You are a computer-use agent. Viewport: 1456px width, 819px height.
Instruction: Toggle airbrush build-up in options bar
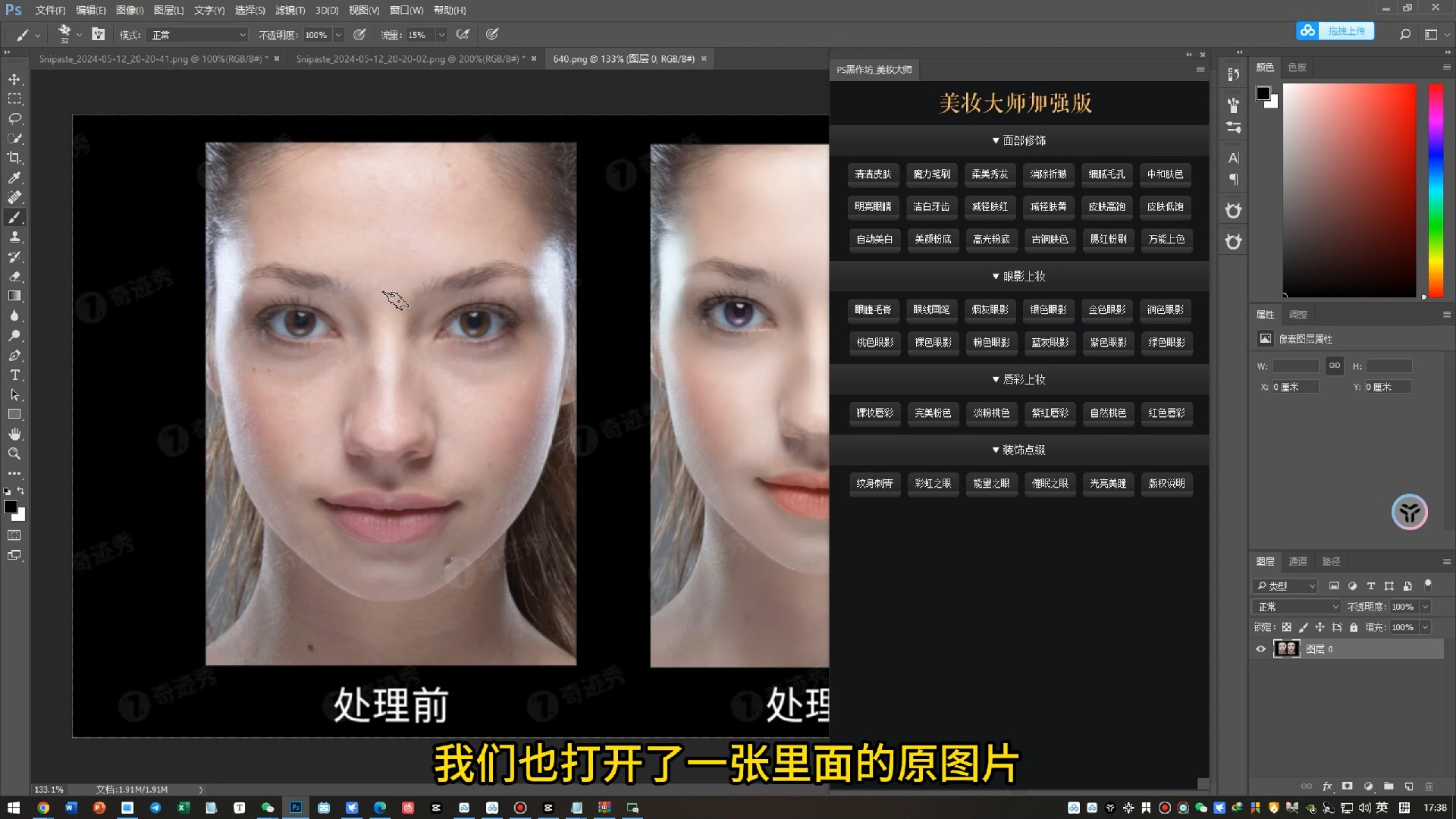(x=463, y=34)
